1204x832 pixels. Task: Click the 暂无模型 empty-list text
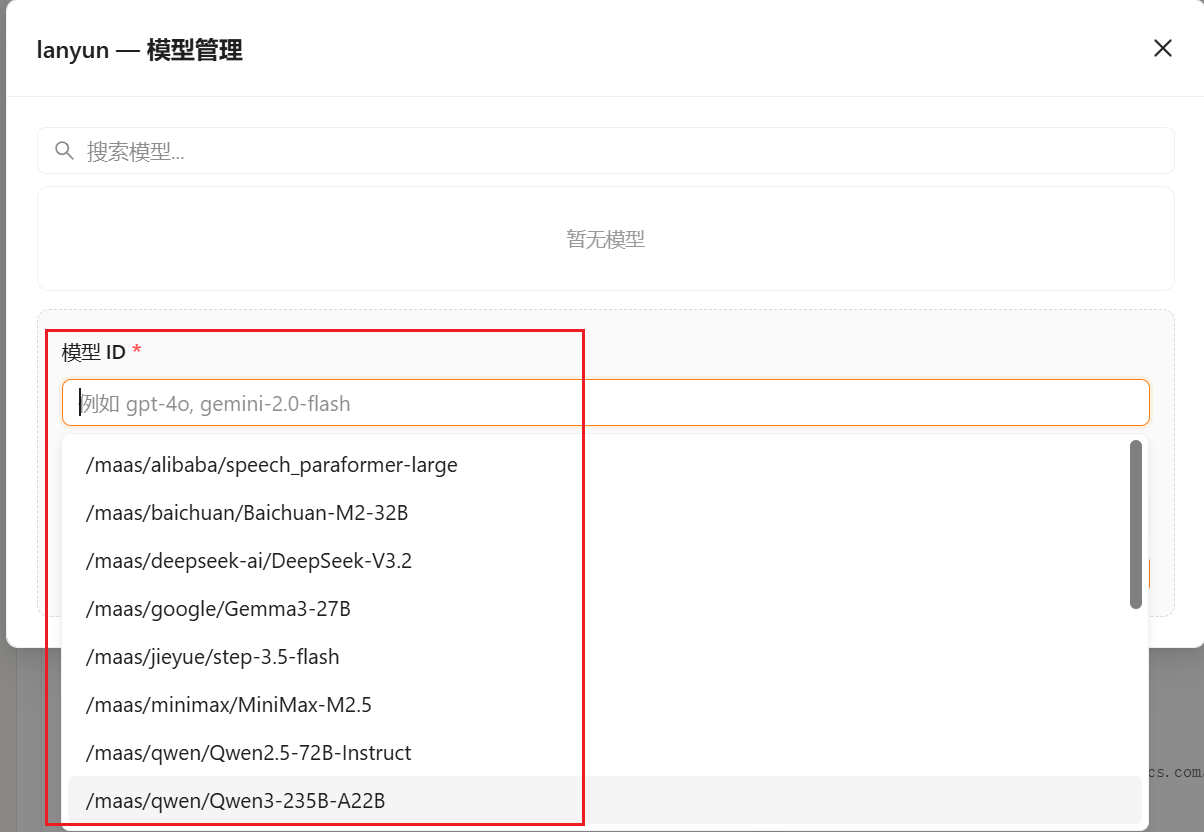pyautogui.click(x=605, y=240)
